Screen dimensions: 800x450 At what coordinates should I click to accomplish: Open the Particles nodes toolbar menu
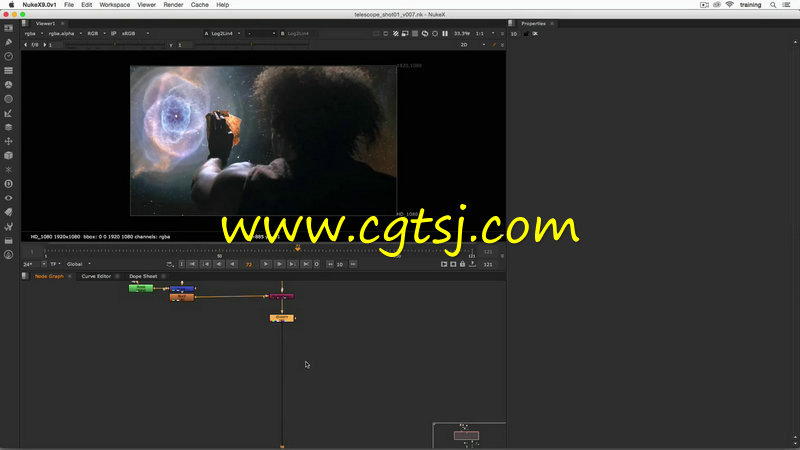pyautogui.click(x=9, y=169)
